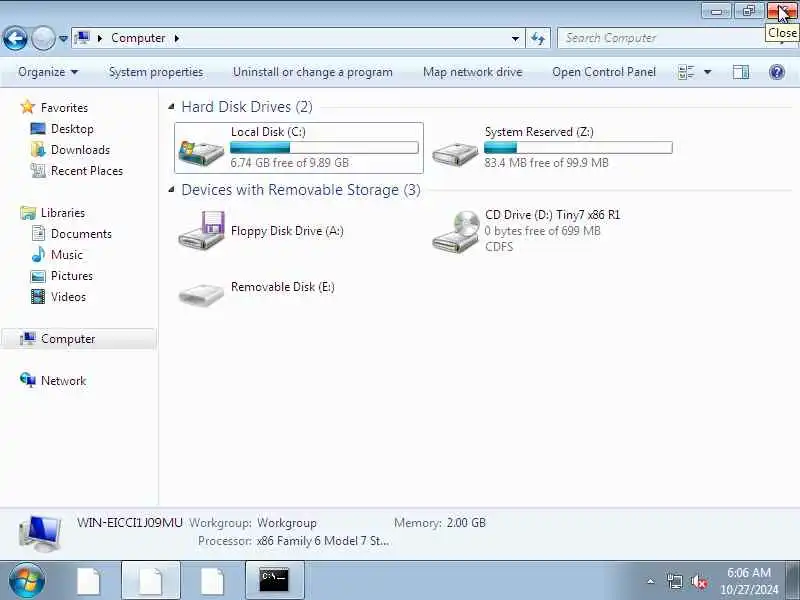800x600 pixels.
Task: Click the Workgroup value in details pane
Action: (287, 523)
